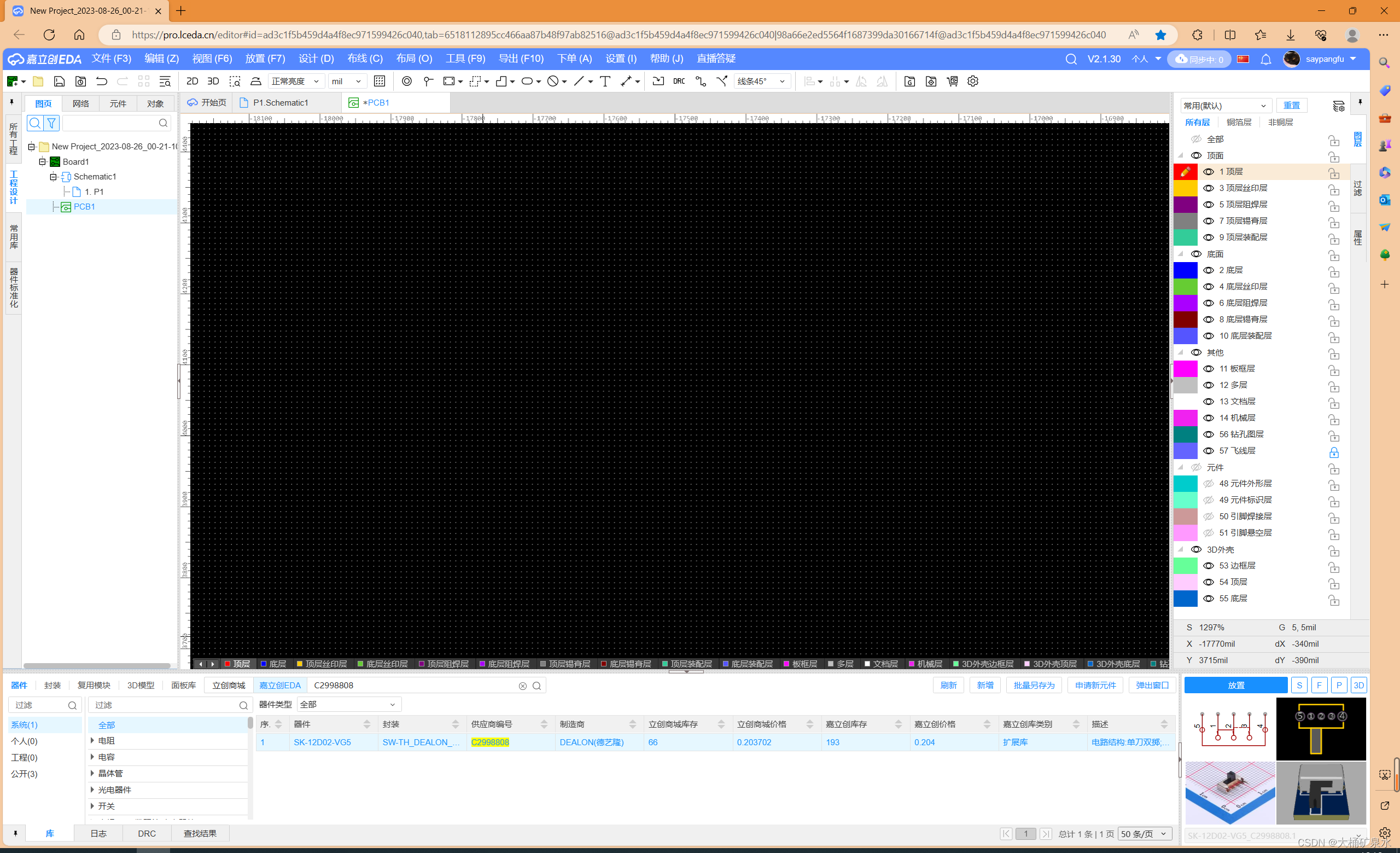Open the toolbar settings gear icon
This screenshot has width=1400, height=853.
973,82
